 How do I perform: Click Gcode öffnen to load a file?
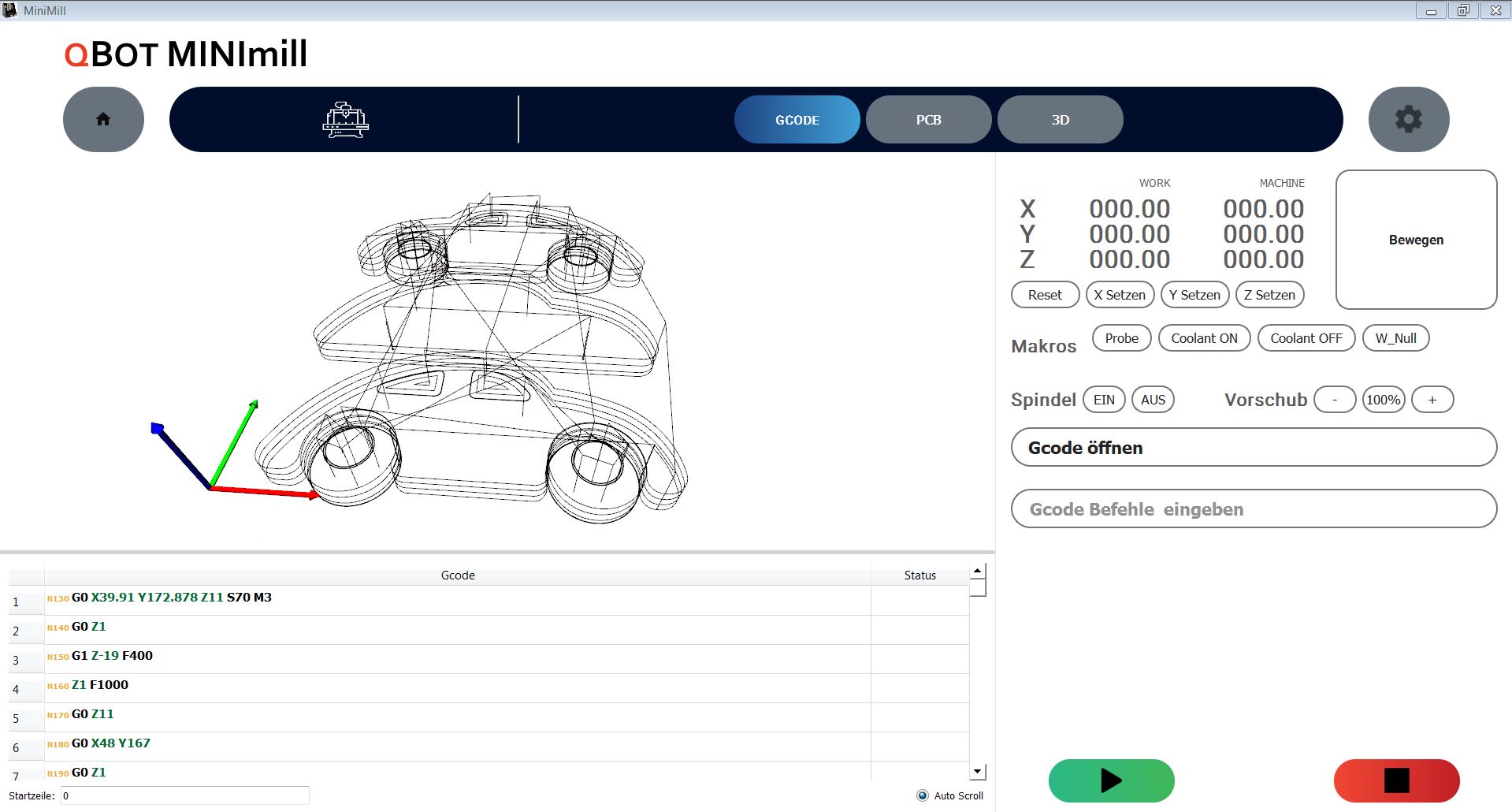pos(1254,448)
